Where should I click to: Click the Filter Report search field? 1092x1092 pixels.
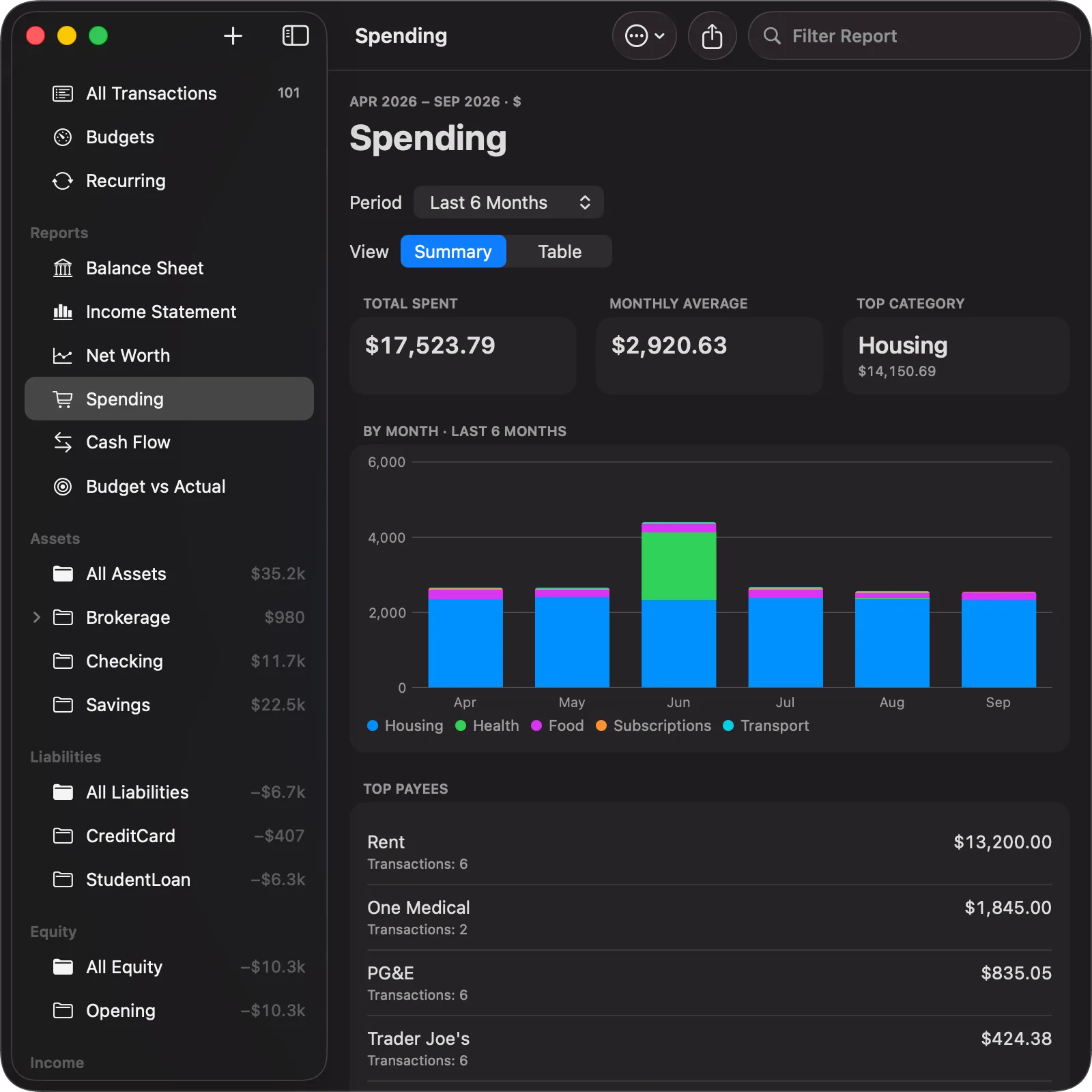click(x=914, y=35)
